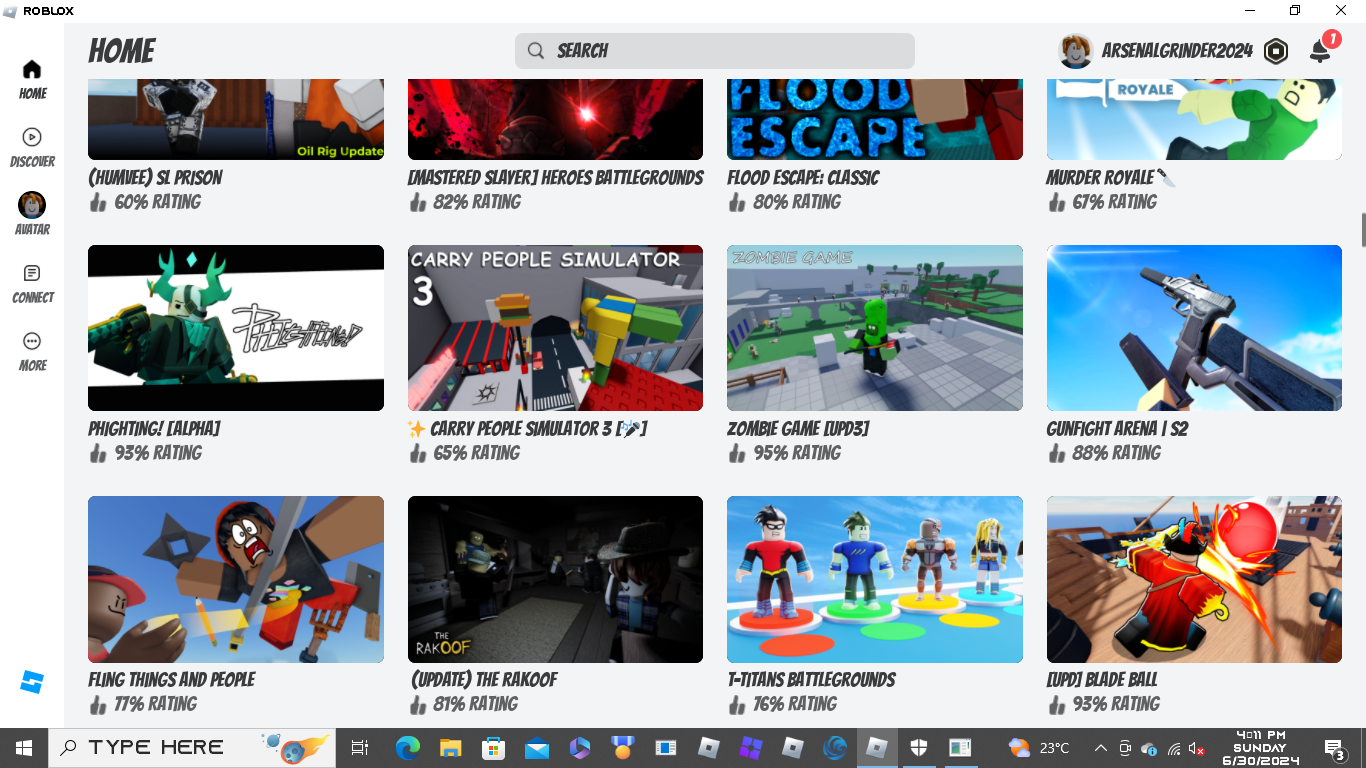Click the "Fling Things and People" title

coord(172,680)
